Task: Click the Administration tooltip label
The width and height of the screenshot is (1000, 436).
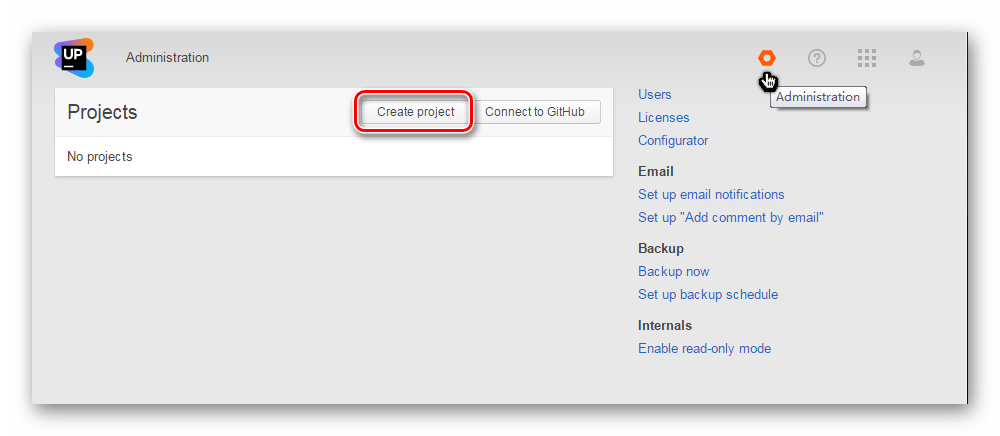Action: (818, 97)
